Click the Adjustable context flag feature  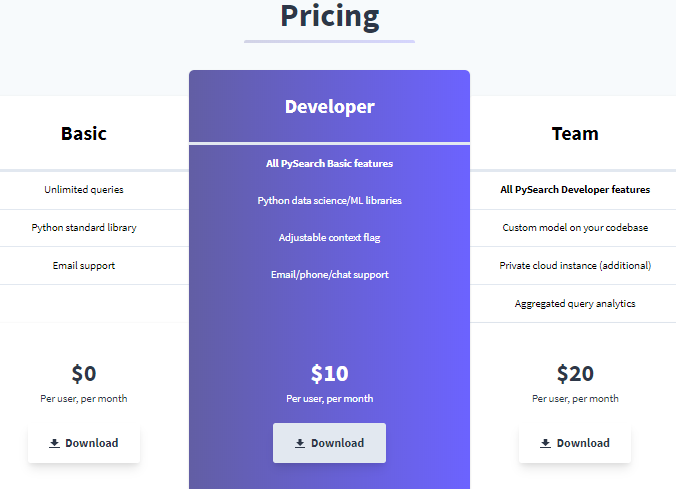click(x=329, y=238)
